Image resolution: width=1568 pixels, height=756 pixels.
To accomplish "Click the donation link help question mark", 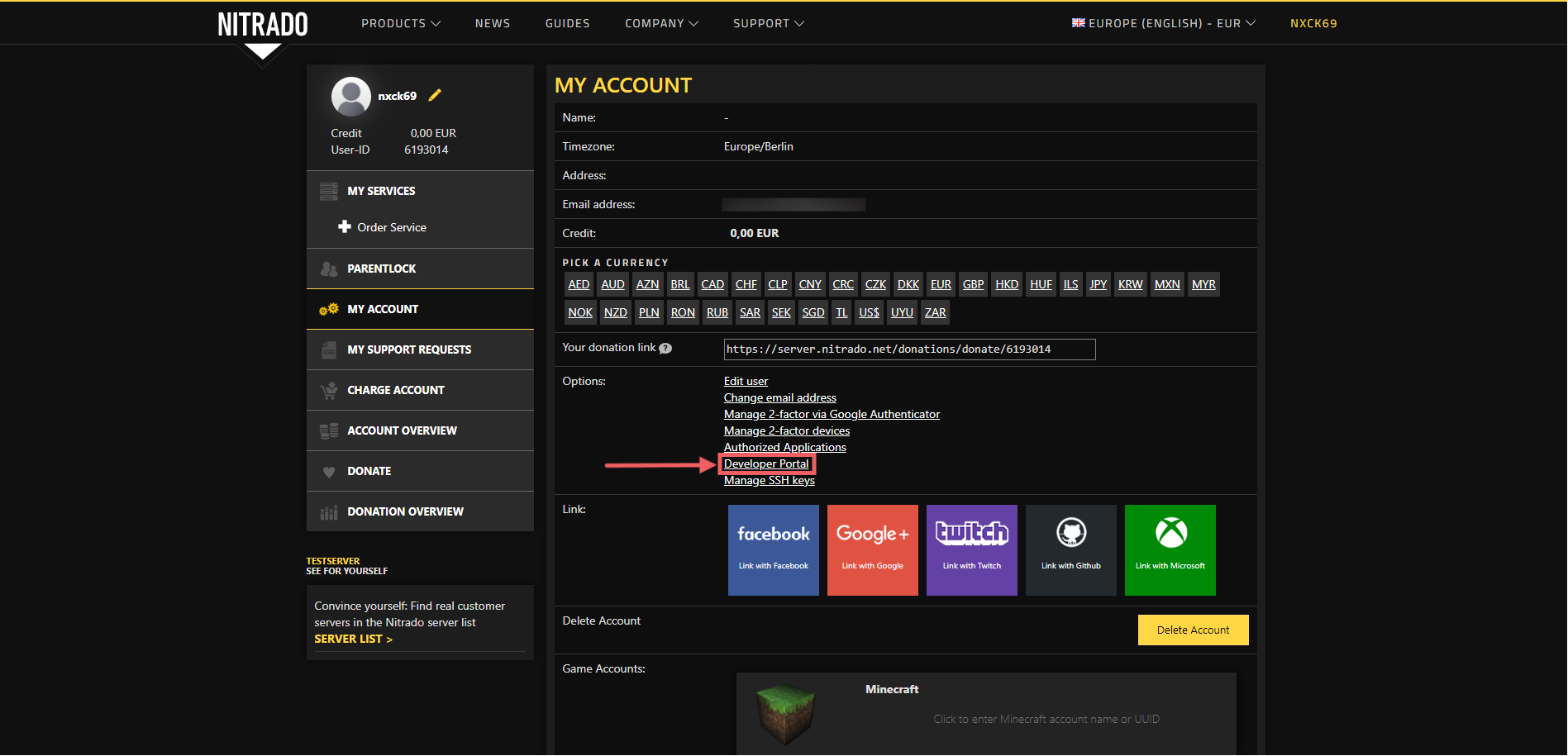I will [x=665, y=349].
